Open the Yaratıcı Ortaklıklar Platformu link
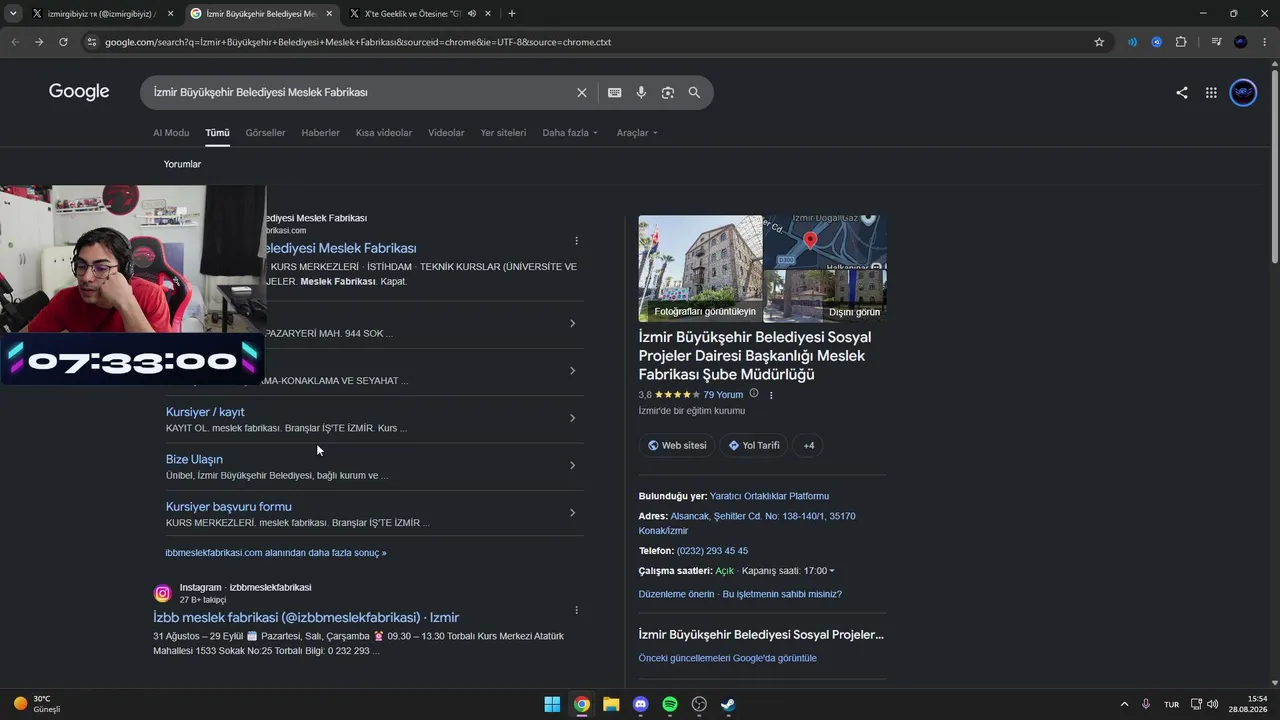 (x=769, y=496)
